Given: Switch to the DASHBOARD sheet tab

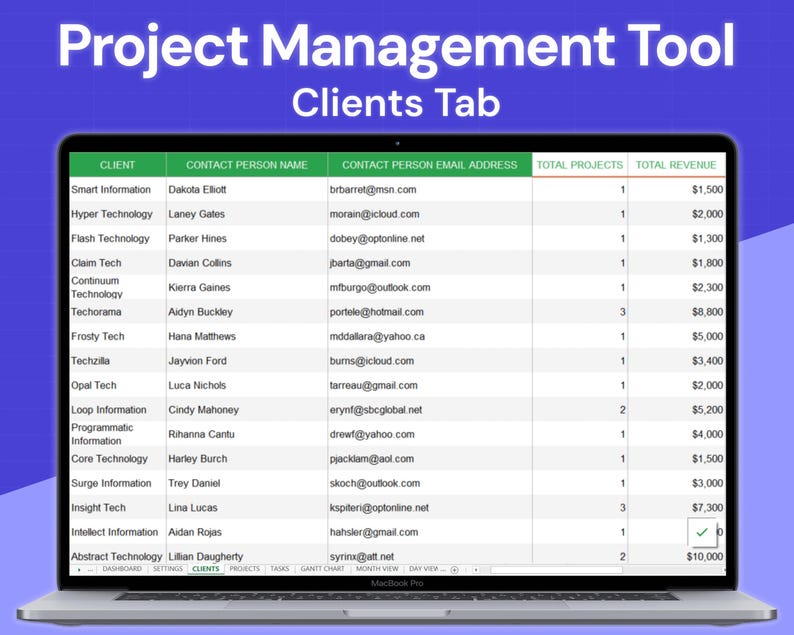Looking at the screenshot, I should (x=122, y=569).
